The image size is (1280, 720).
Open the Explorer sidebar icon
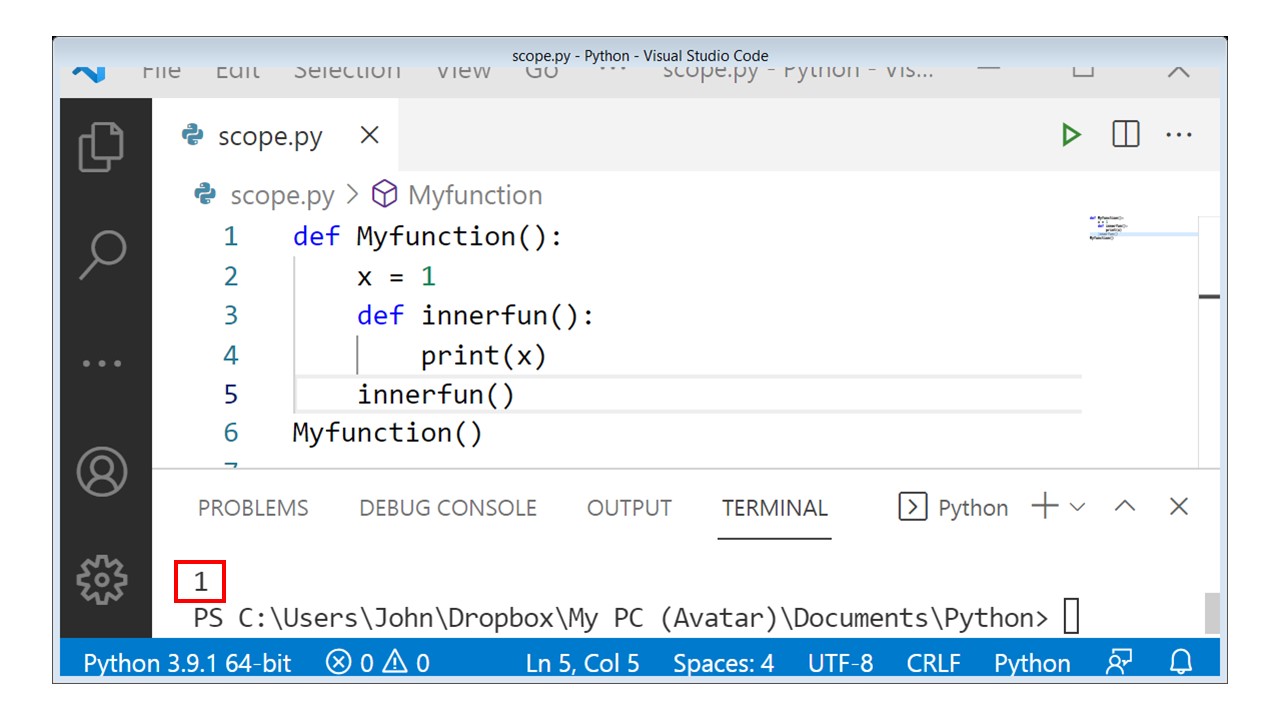point(100,148)
